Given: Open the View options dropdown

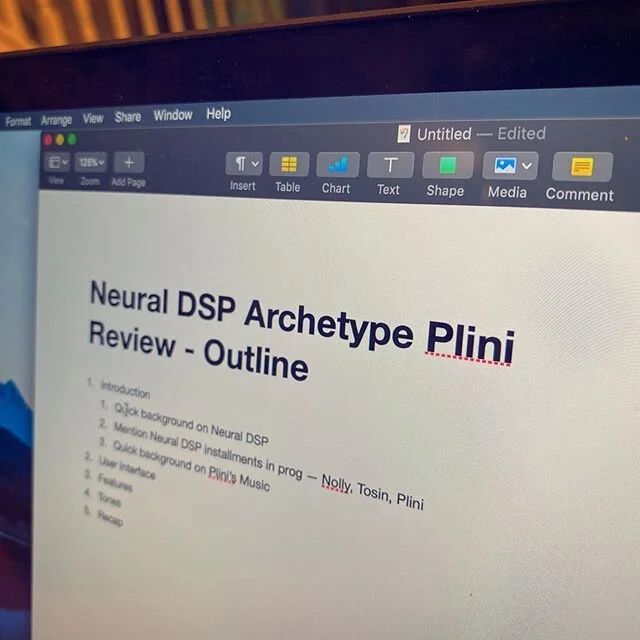Looking at the screenshot, I should pos(58,162).
